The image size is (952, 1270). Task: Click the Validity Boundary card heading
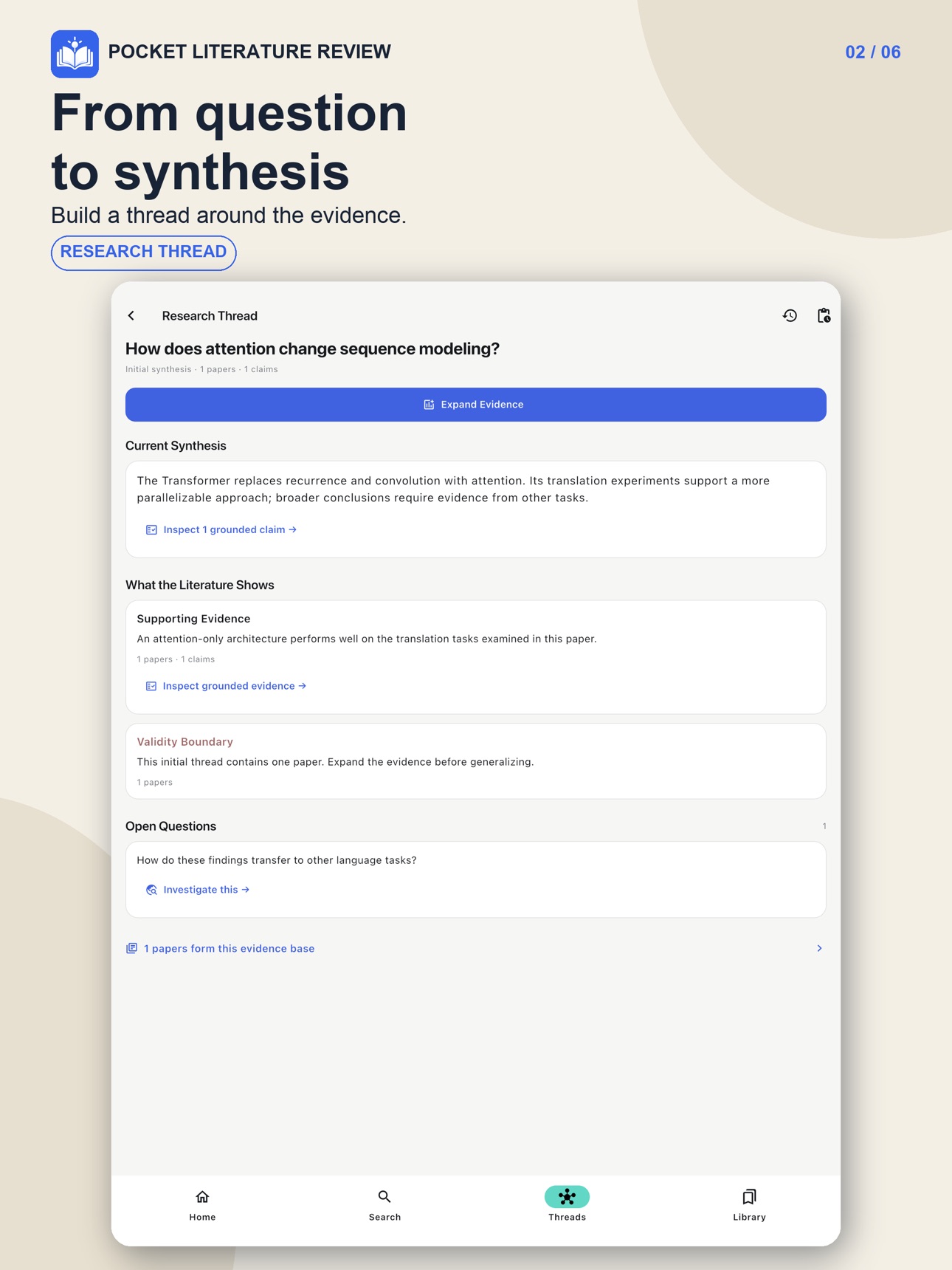point(184,742)
